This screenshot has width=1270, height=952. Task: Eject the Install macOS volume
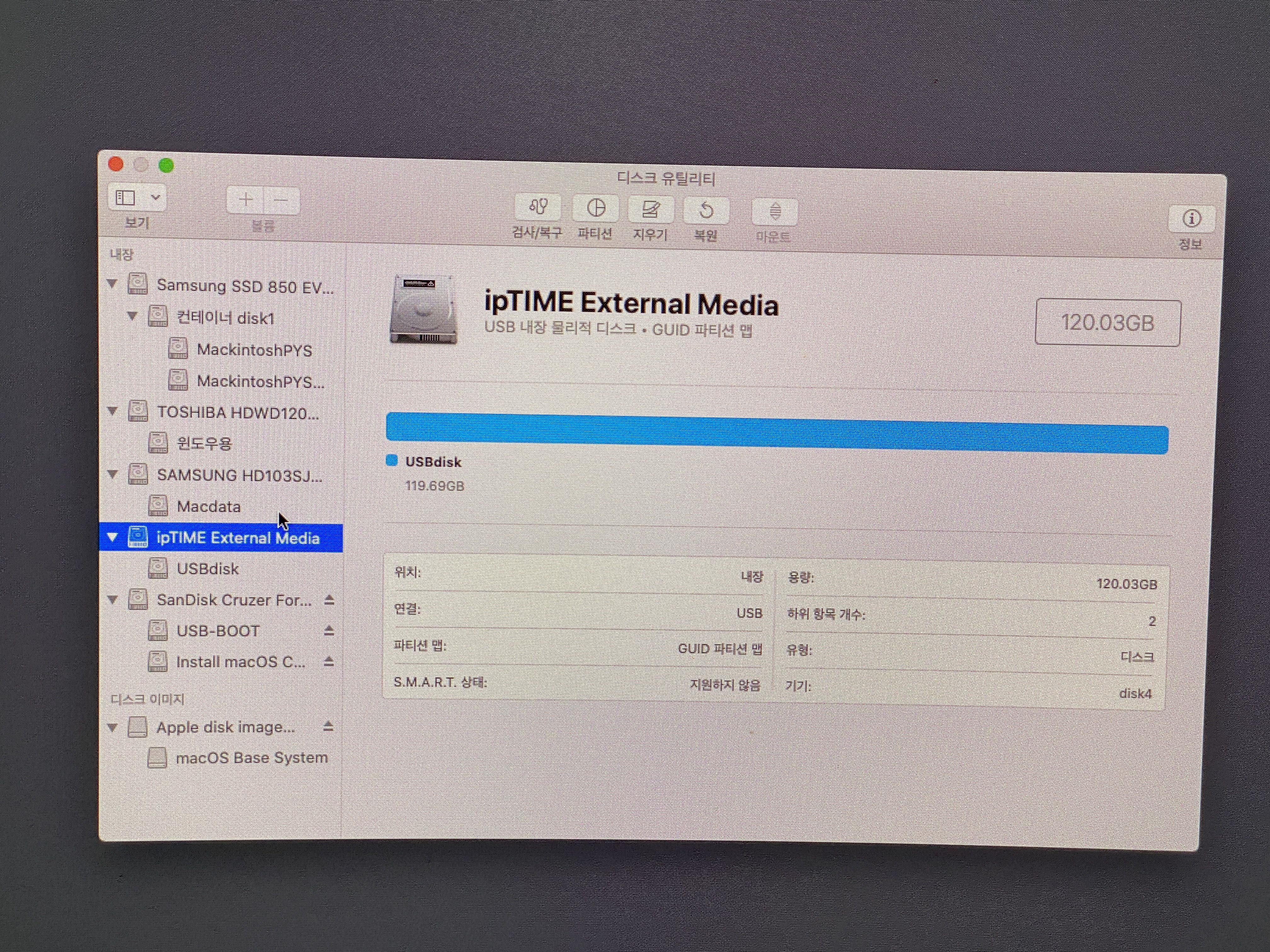(329, 662)
